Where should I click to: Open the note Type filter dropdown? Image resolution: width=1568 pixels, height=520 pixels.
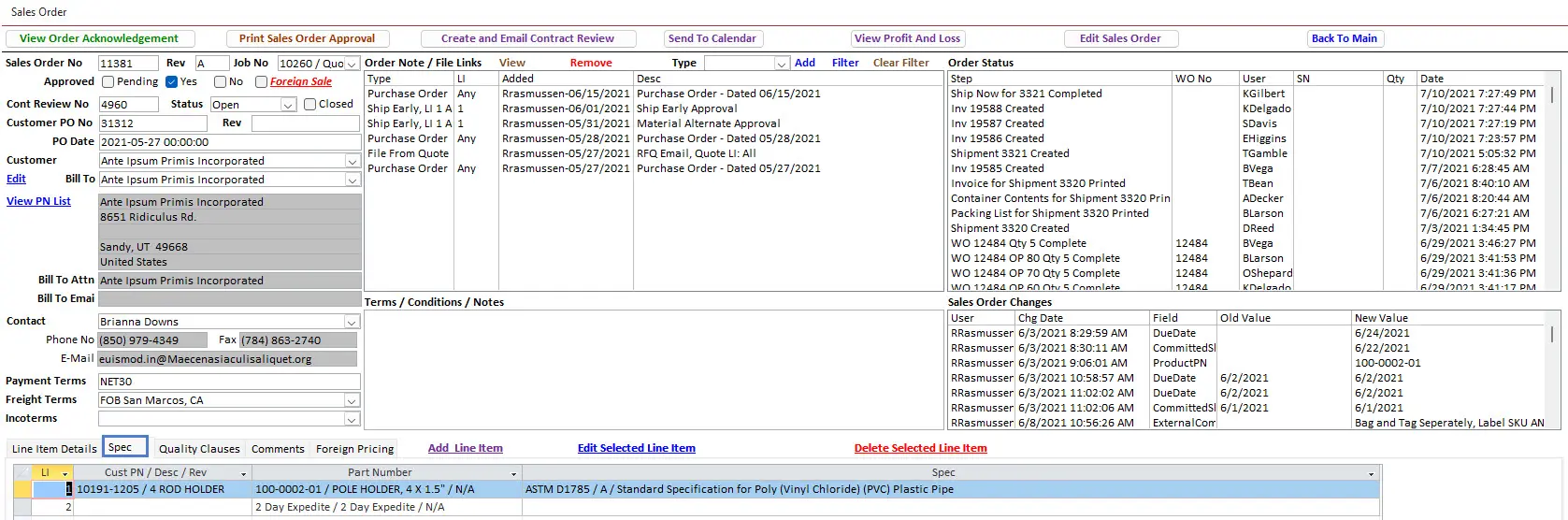click(x=782, y=64)
